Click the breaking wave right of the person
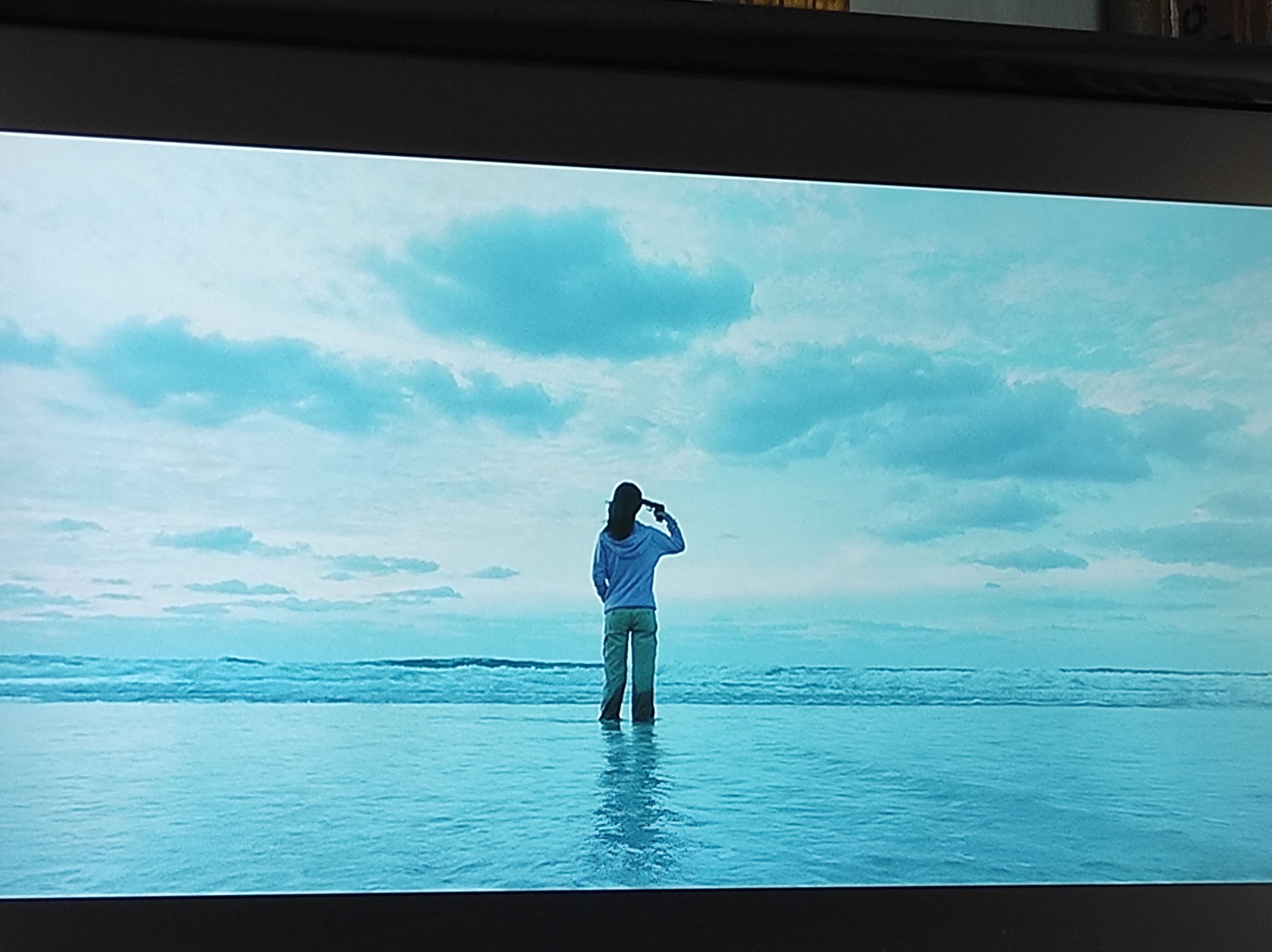The width and height of the screenshot is (1272, 952). (x=949, y=685)
